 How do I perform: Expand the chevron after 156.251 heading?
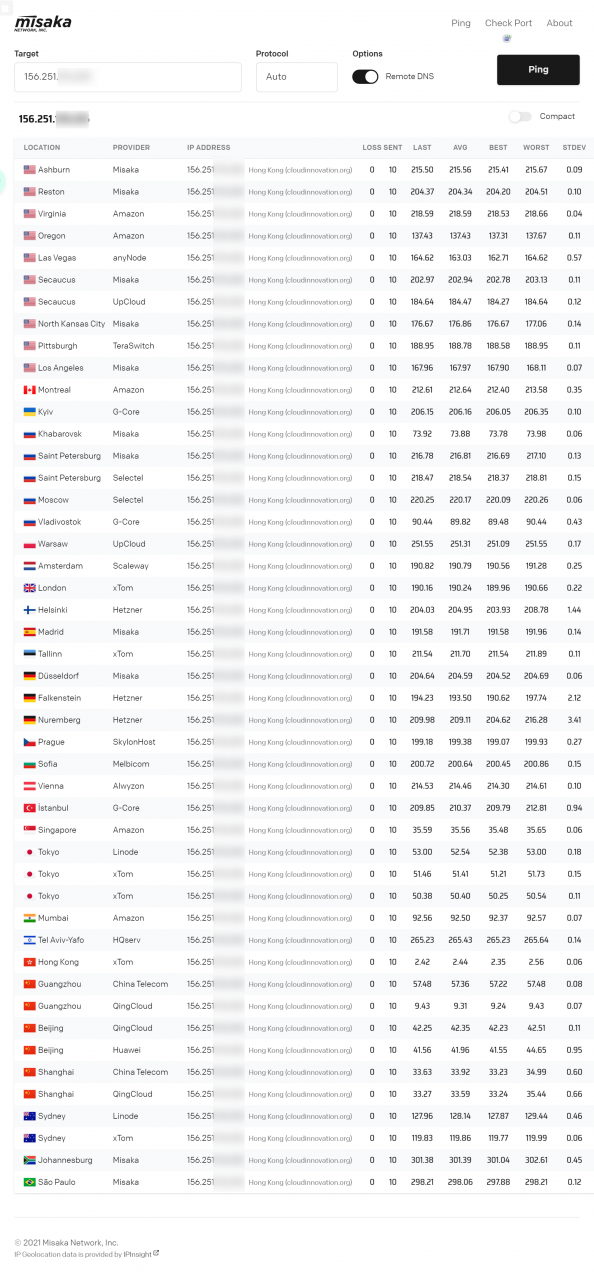89,120
